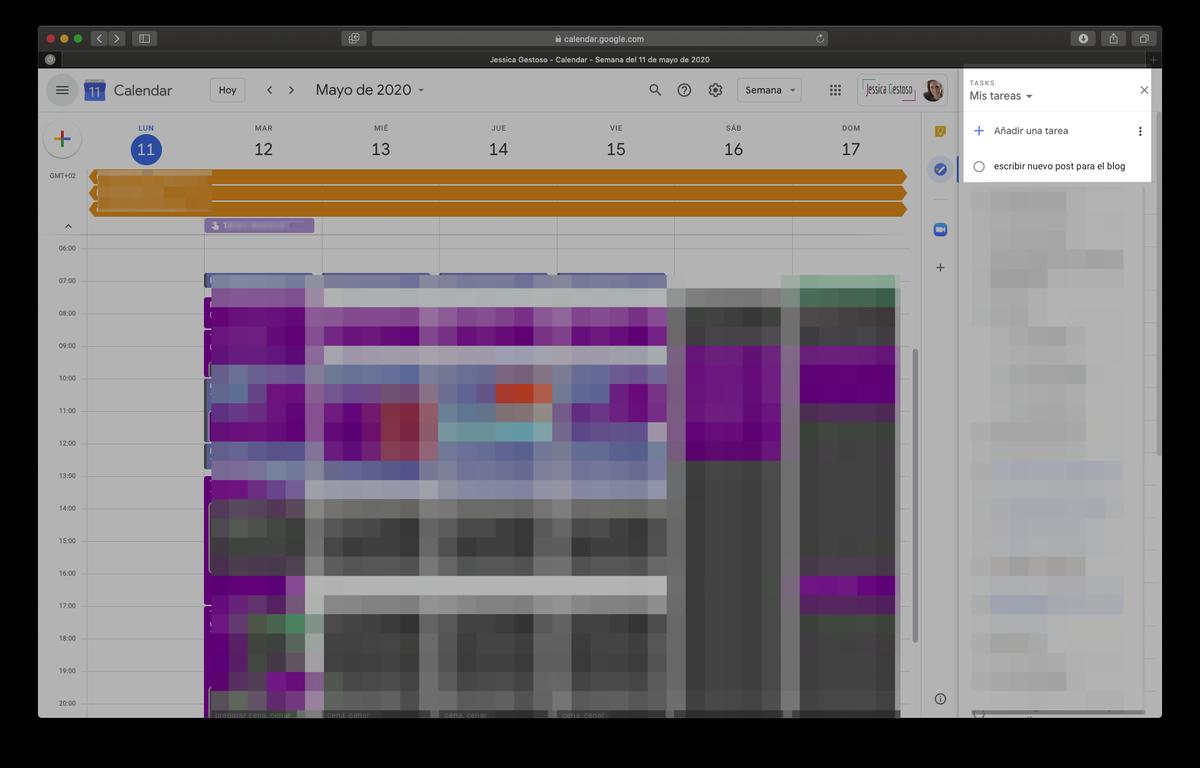This screenshot has height=768, width=1200.
Task: Expand the Semana view dropdown
Action: click(769, 90)
